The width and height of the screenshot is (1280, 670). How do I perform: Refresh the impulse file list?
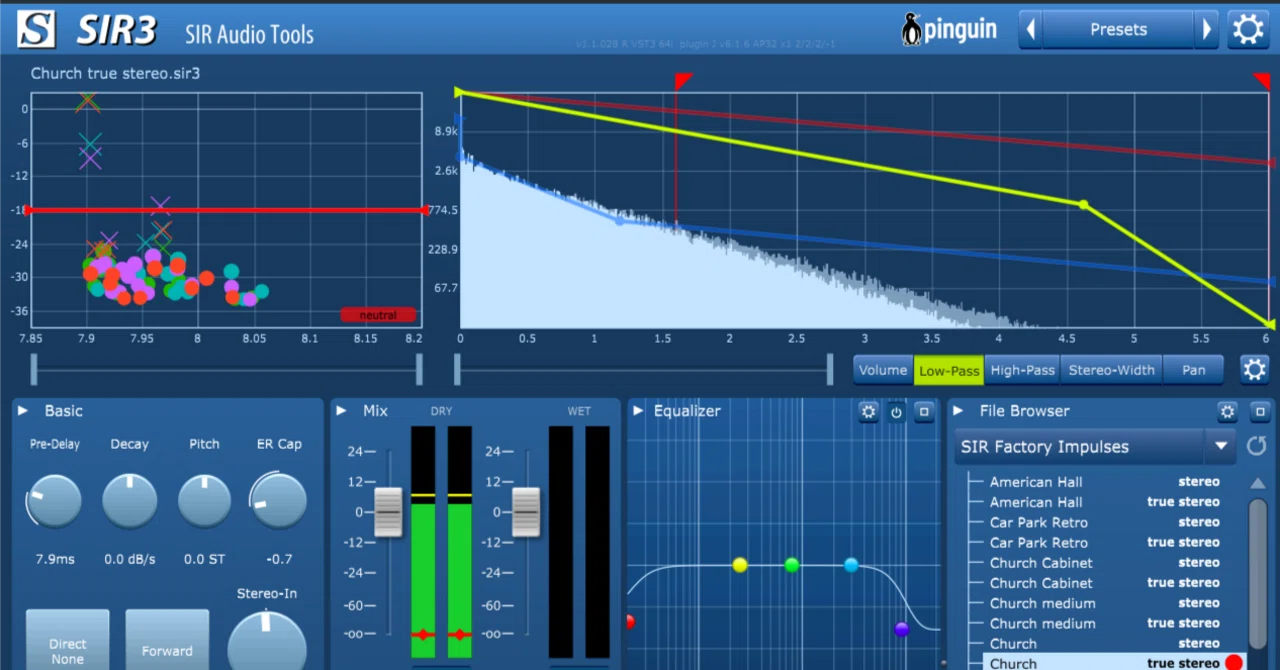(x=1256, y=446)
